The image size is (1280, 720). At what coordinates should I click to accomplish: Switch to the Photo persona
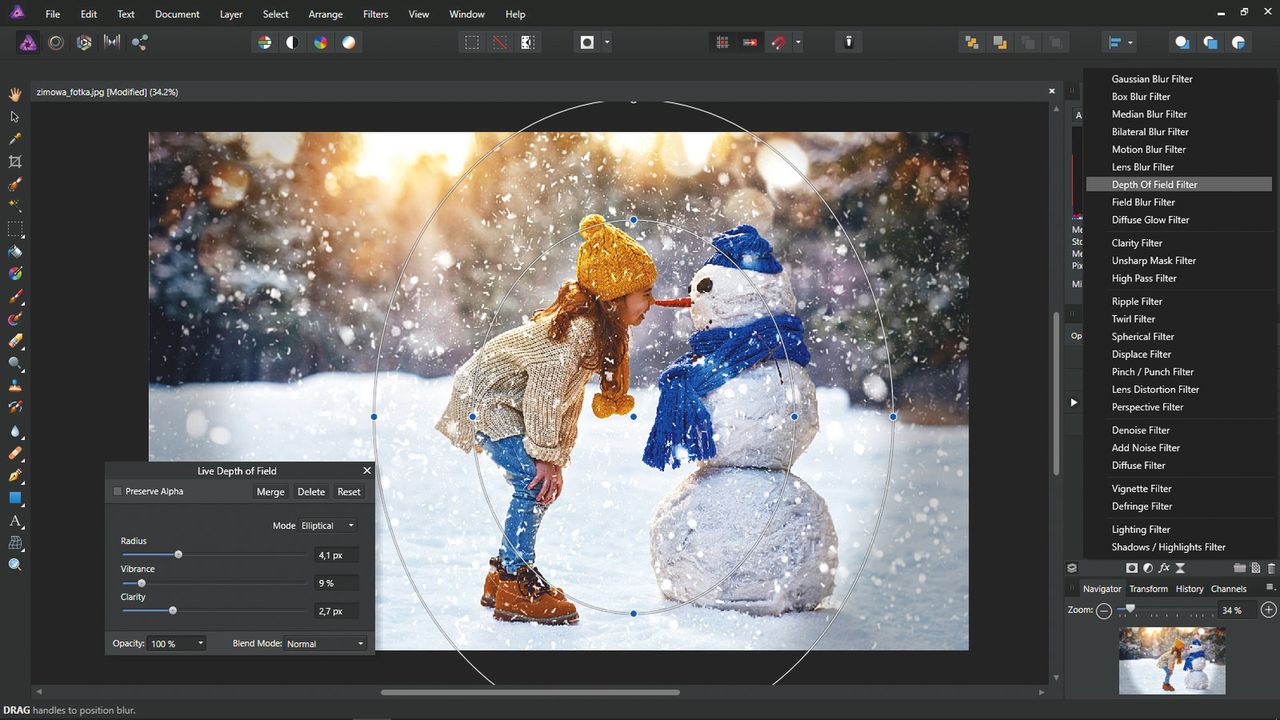point(28,42)
